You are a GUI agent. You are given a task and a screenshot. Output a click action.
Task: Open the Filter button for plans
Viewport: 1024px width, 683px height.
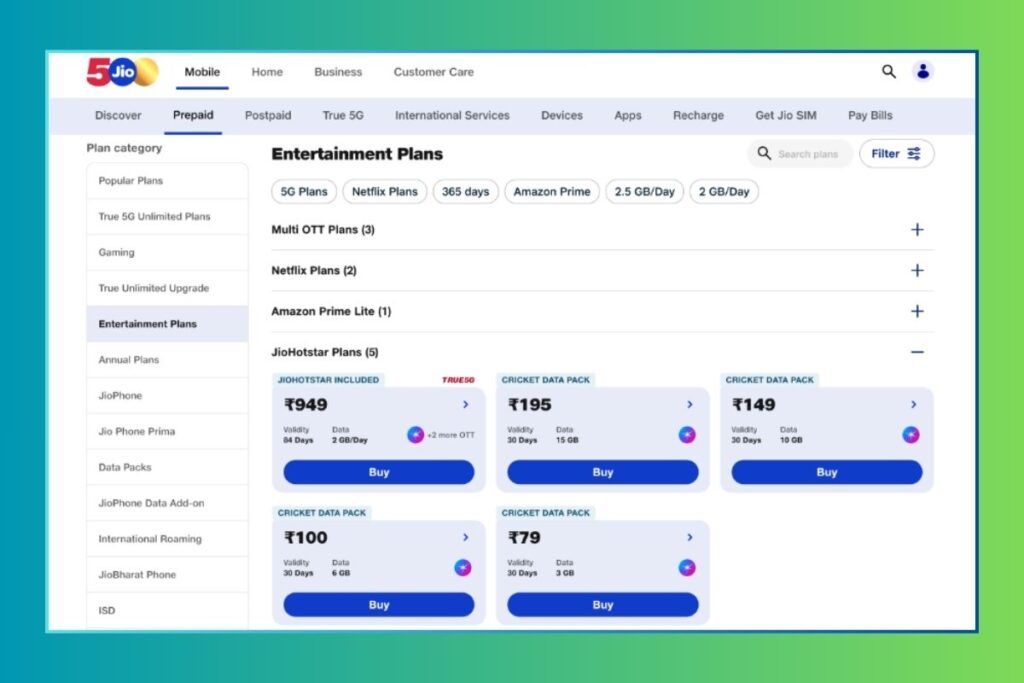tap(896, 154)
